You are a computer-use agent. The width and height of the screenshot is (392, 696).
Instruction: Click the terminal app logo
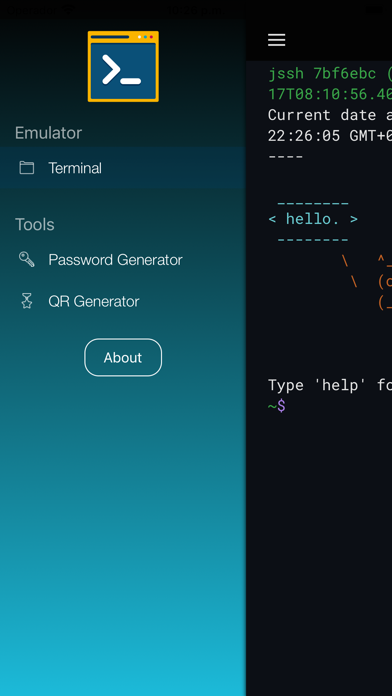[x=123, y=67]
